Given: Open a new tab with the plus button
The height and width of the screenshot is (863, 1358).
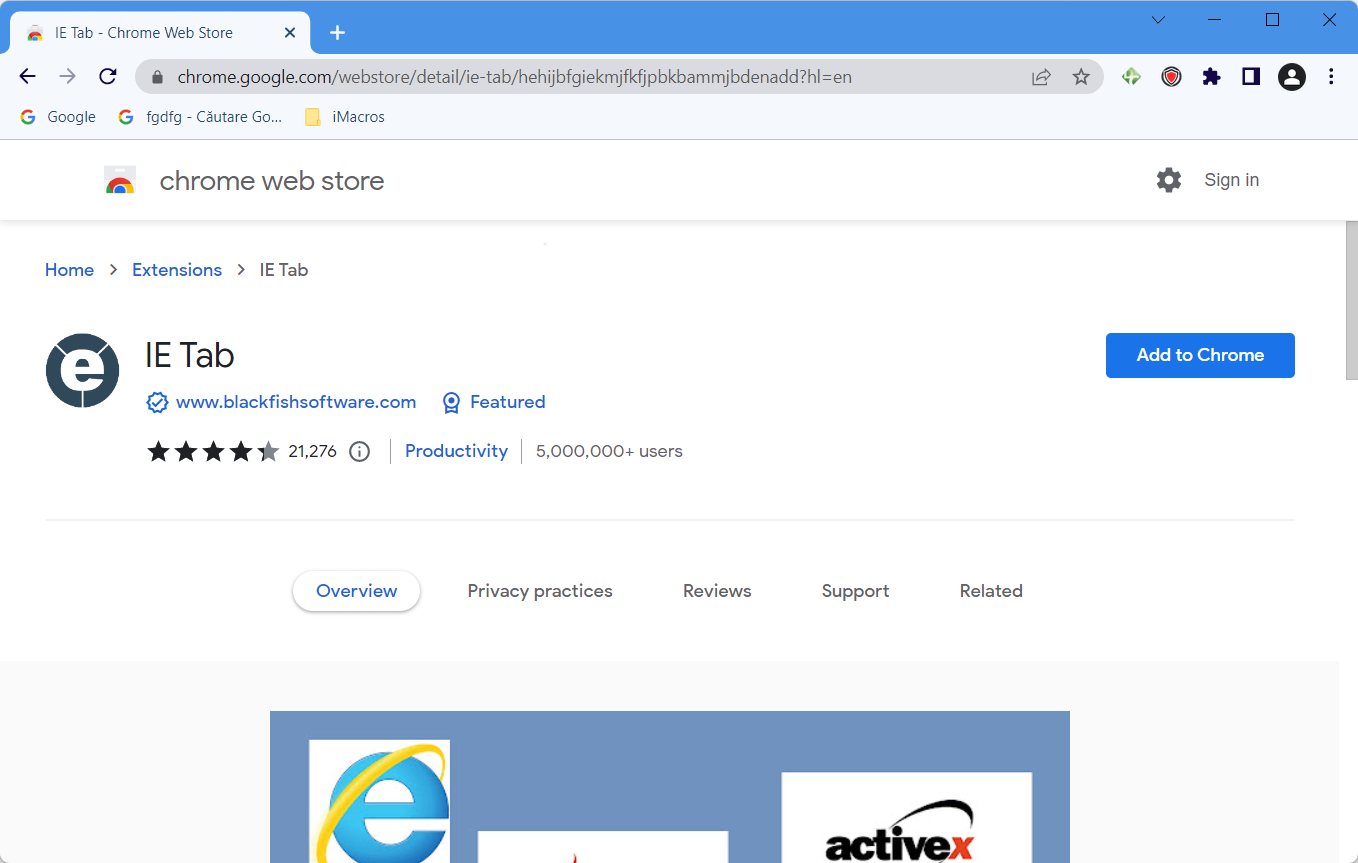Looking at the screenshot, I should (337, 32).
